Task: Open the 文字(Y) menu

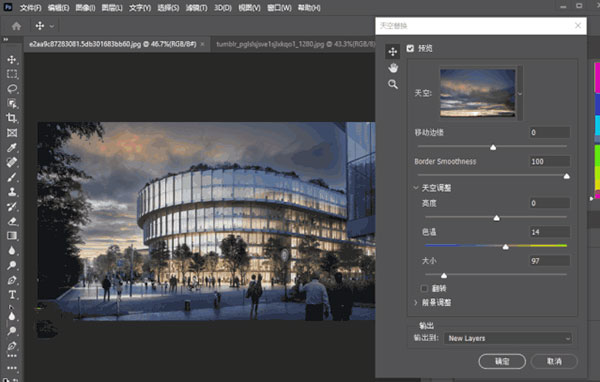Action: [140, 8]
